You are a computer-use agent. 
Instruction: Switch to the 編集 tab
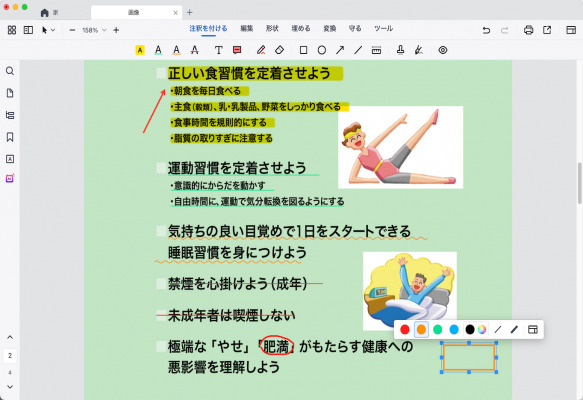247,29
